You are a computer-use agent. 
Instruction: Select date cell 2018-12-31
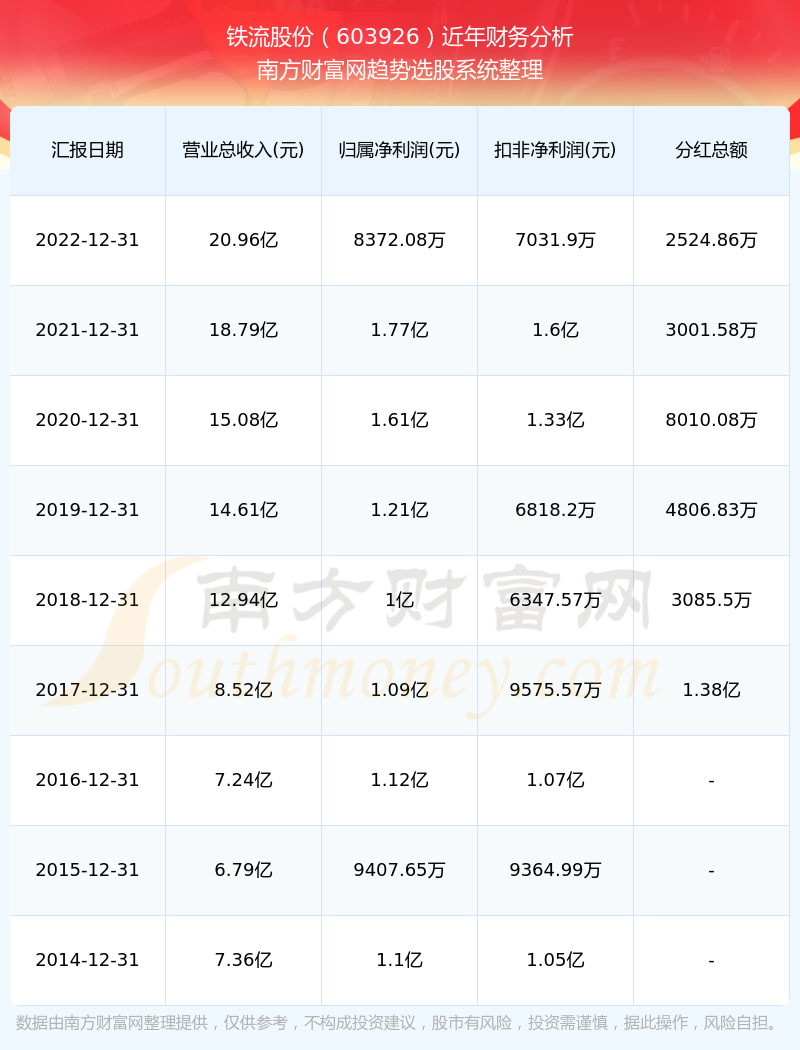point(88,600)
